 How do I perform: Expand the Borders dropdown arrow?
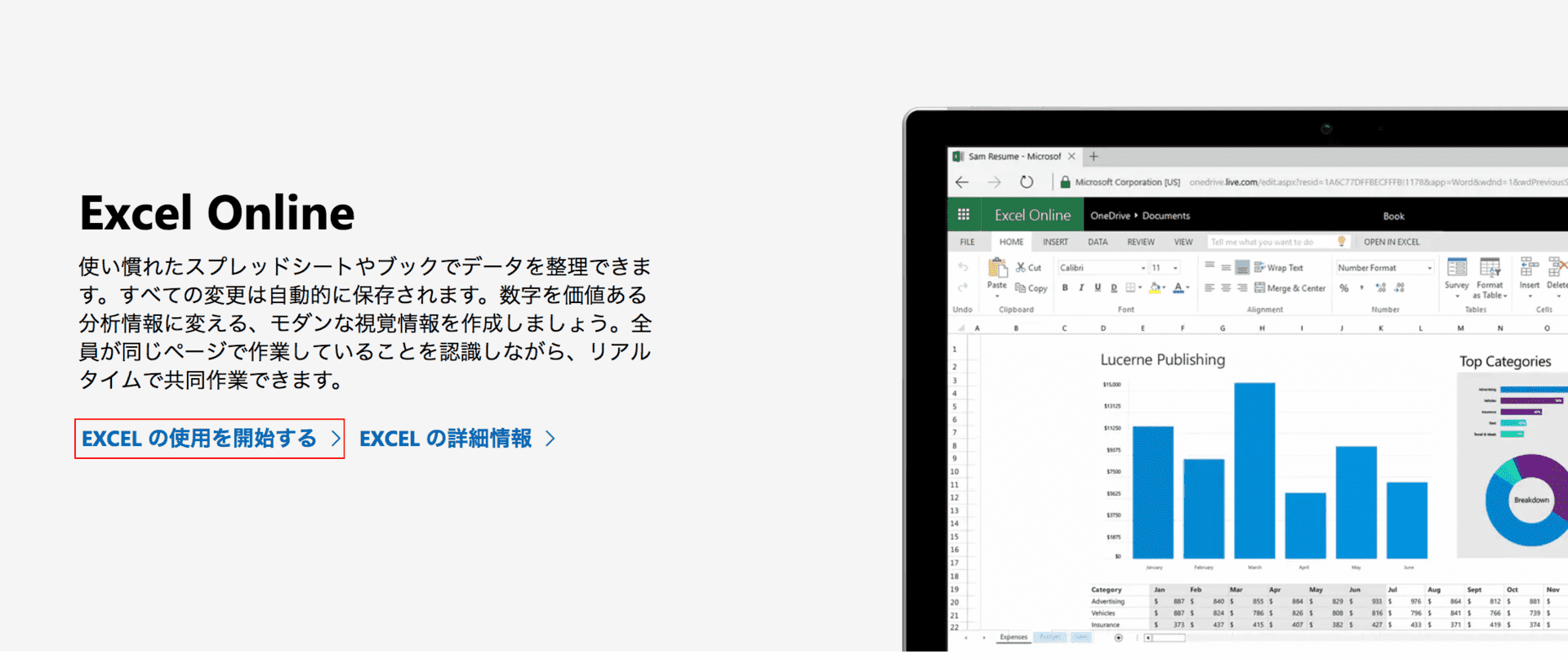coord(1140,288)
